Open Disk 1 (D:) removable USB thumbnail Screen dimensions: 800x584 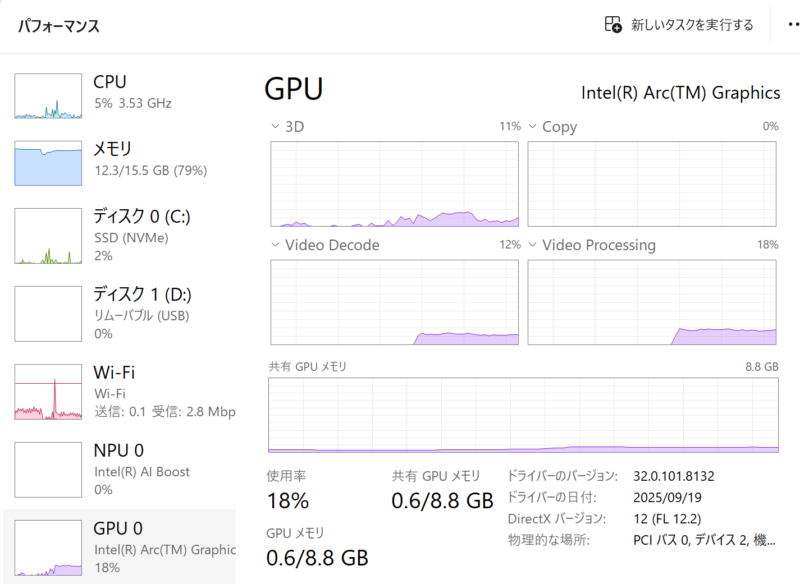[47, 313]
